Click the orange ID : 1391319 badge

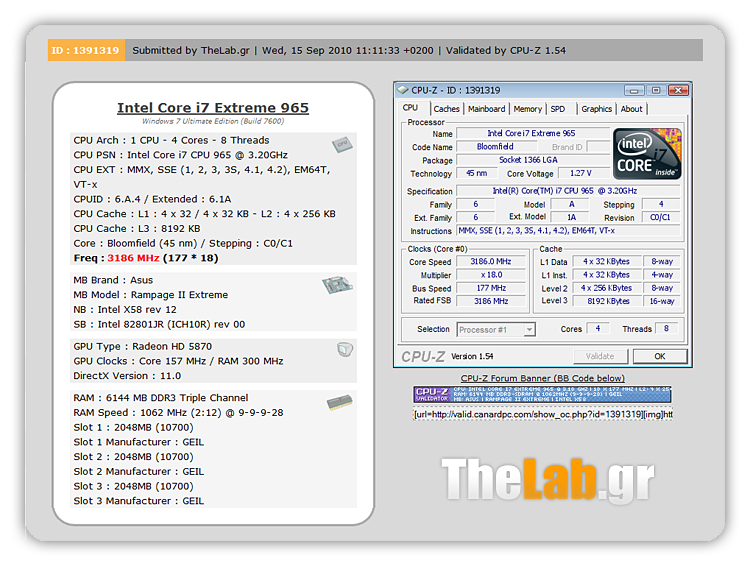(x=86, y=50)
